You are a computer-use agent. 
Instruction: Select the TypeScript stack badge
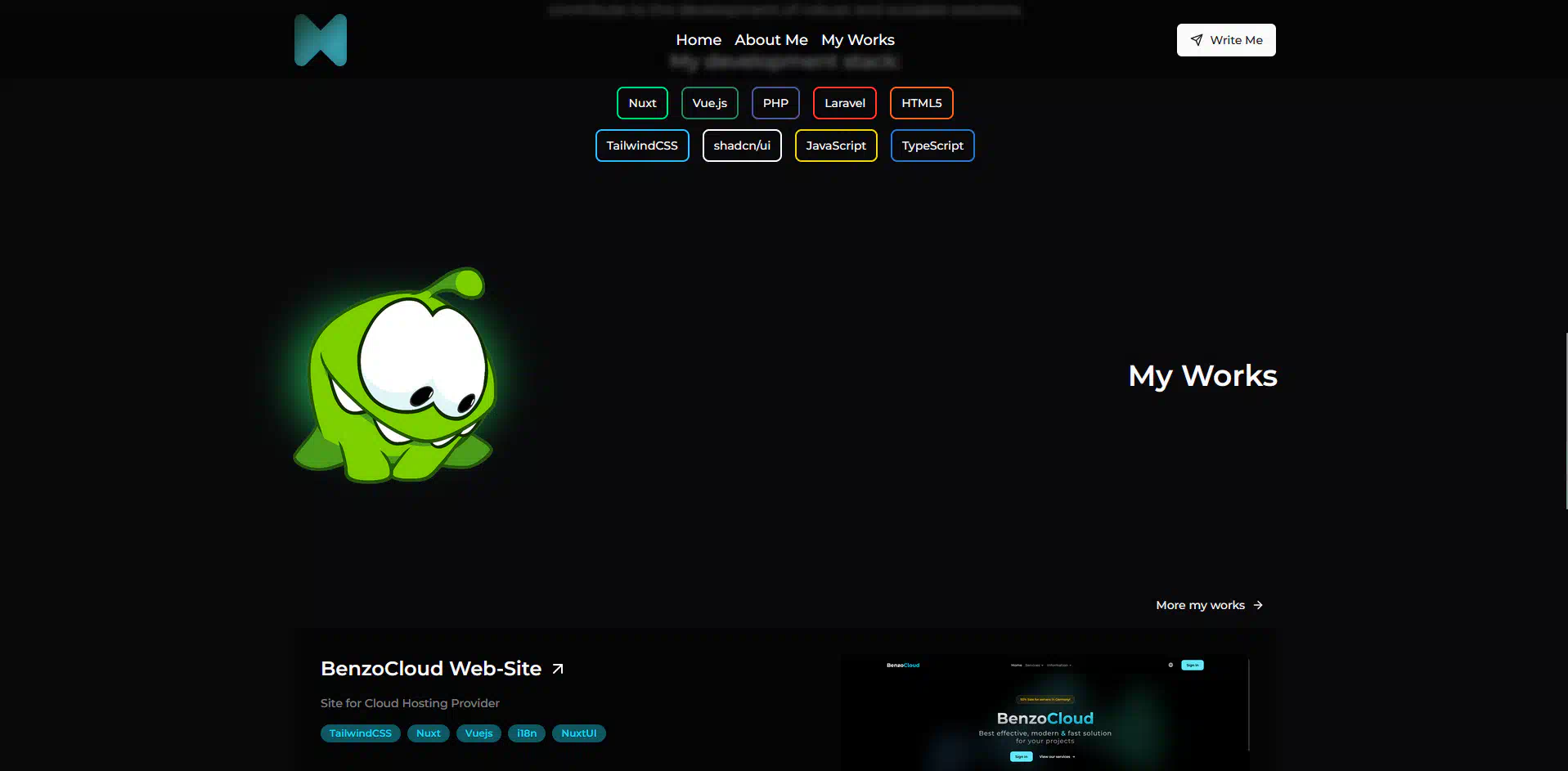932,146
